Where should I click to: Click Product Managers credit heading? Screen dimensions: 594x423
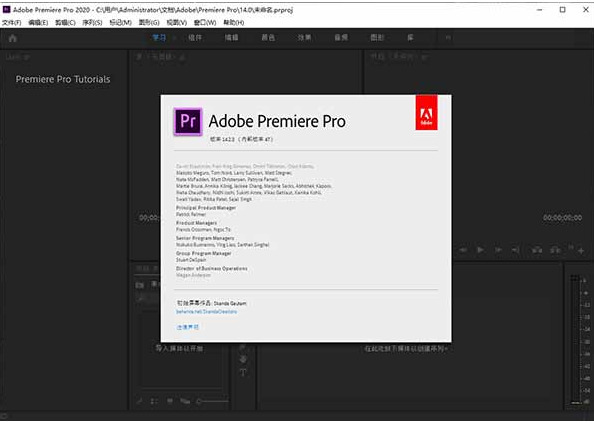(x=196, y=223)
